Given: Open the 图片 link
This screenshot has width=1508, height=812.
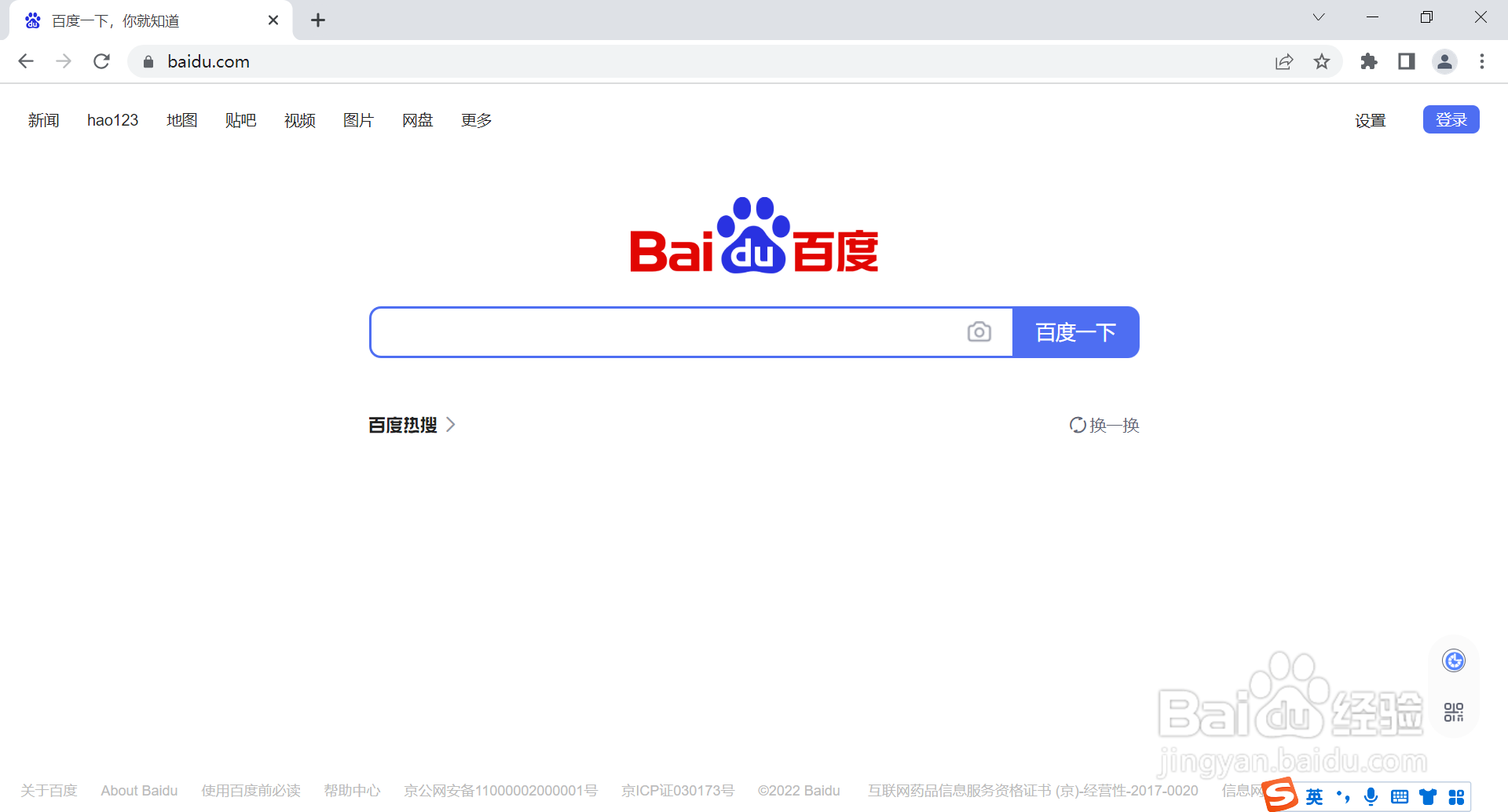Looking at the screenshot, I should [x=358, y=120].
